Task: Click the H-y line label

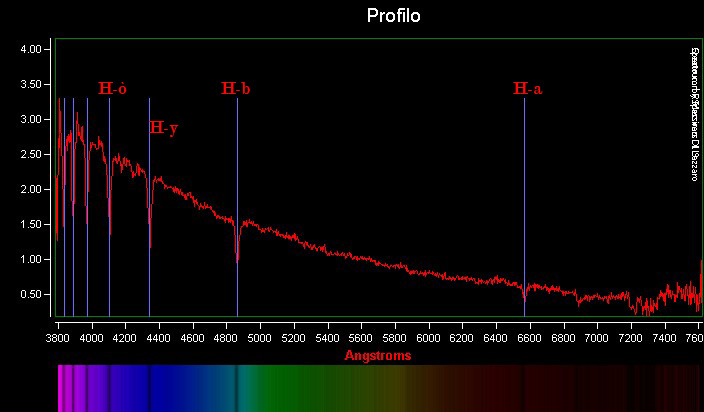Action: click(x=163, y=127)
